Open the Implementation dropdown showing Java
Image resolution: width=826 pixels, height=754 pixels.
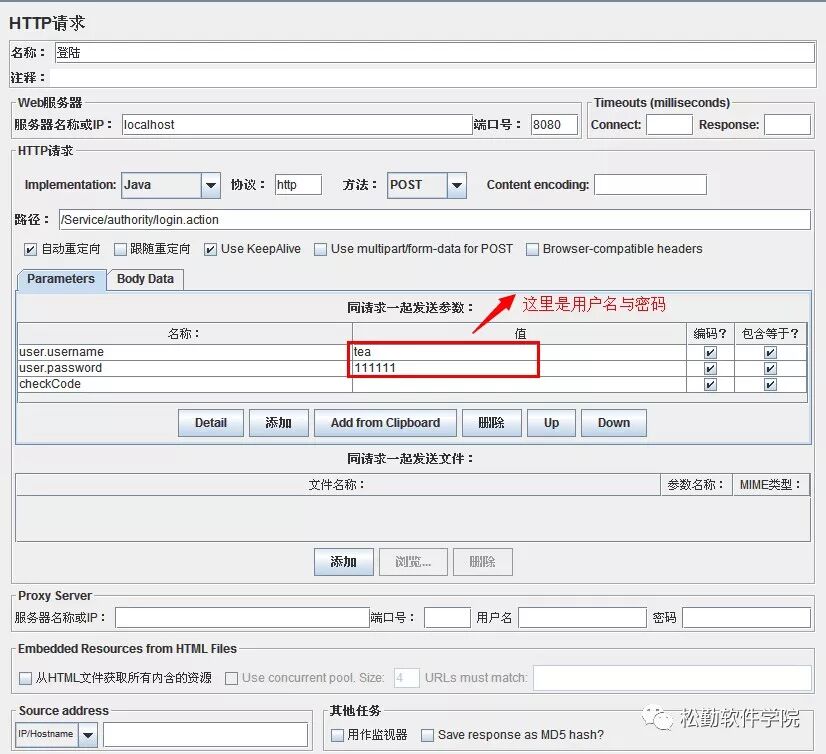click(x=171, y=185)
